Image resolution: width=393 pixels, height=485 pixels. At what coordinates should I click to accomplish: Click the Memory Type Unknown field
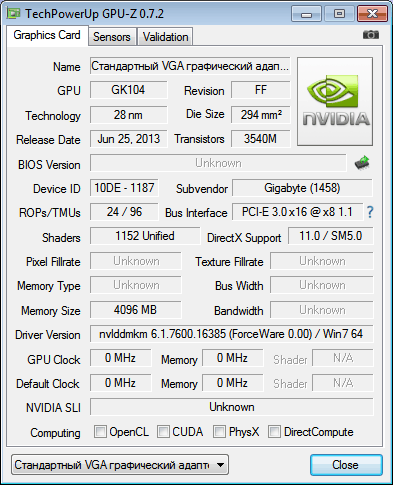136,285
